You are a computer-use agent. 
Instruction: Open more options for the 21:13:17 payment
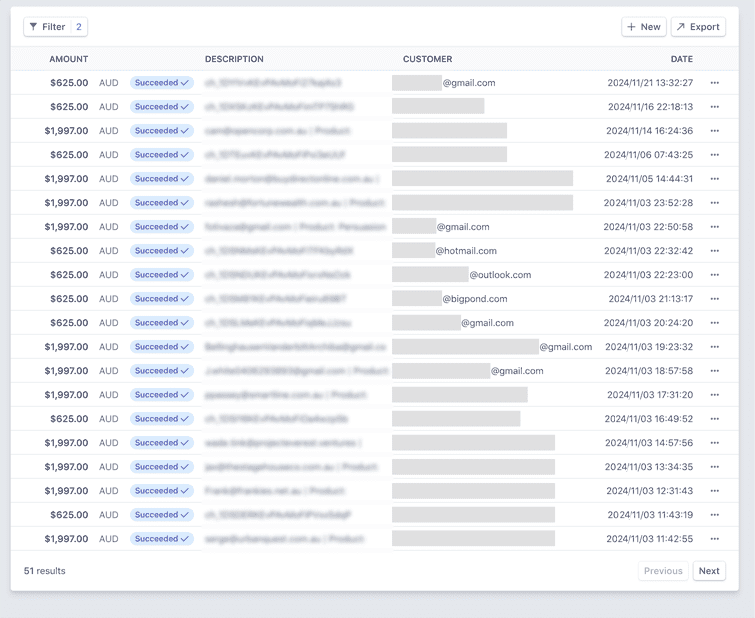click(715, 299)
